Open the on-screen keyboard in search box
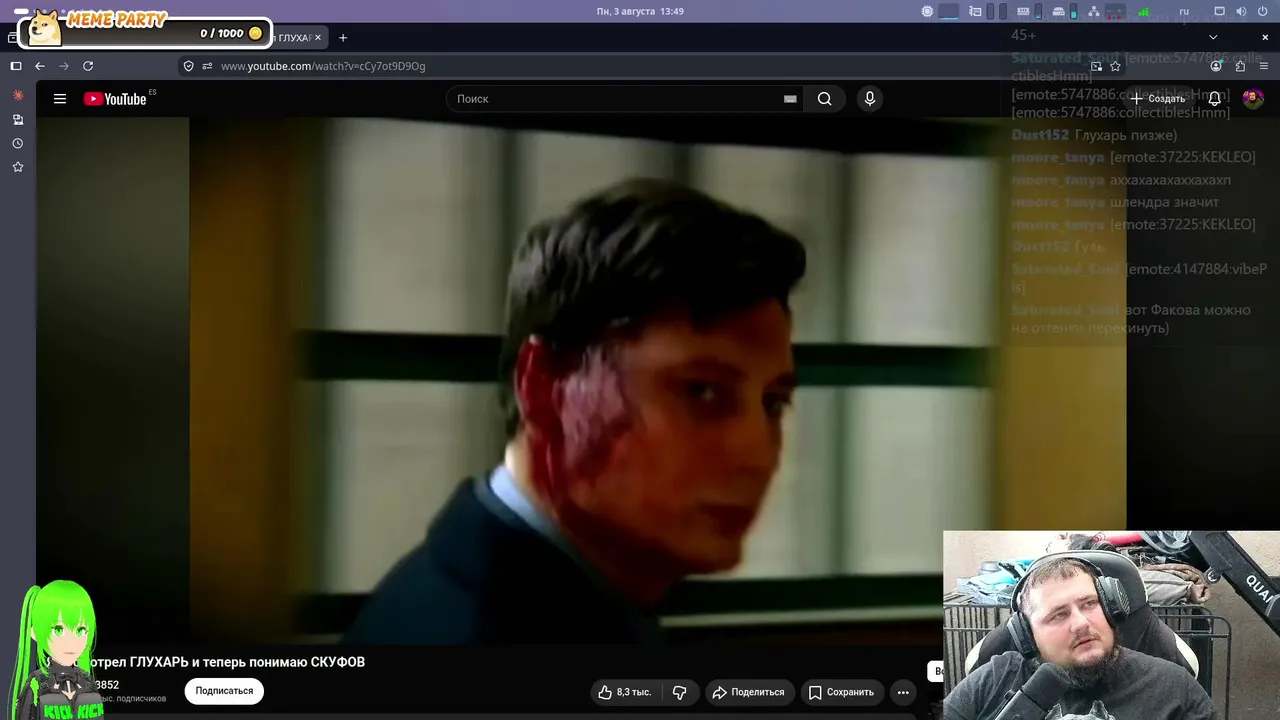The width and height of the screenshot is (1280, 720). (x=790, y=99)
